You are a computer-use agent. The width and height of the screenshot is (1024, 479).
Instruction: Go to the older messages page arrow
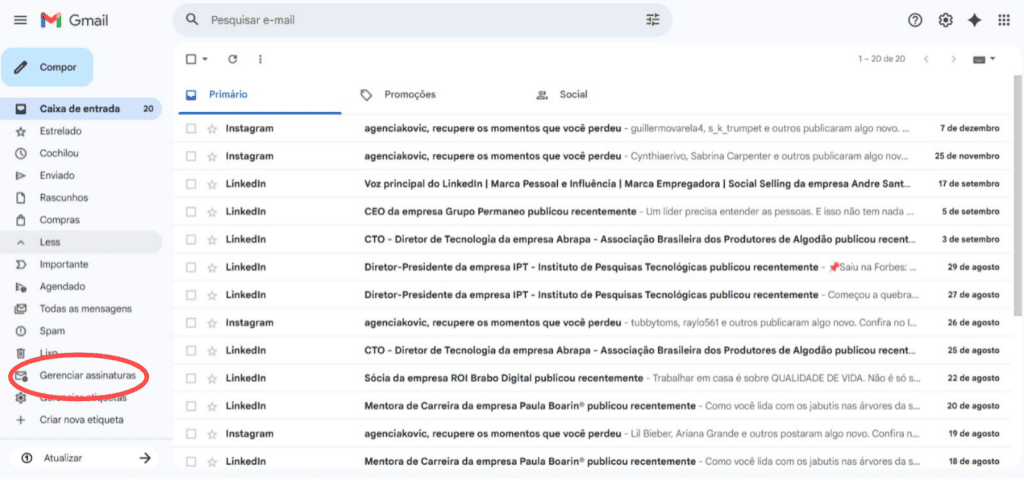tap(953, 59)
